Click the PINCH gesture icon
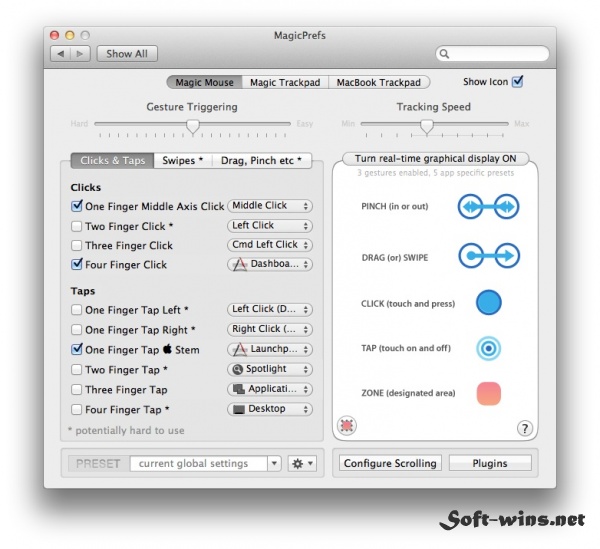This screenshot has height=549, width=600. (488, 207)
